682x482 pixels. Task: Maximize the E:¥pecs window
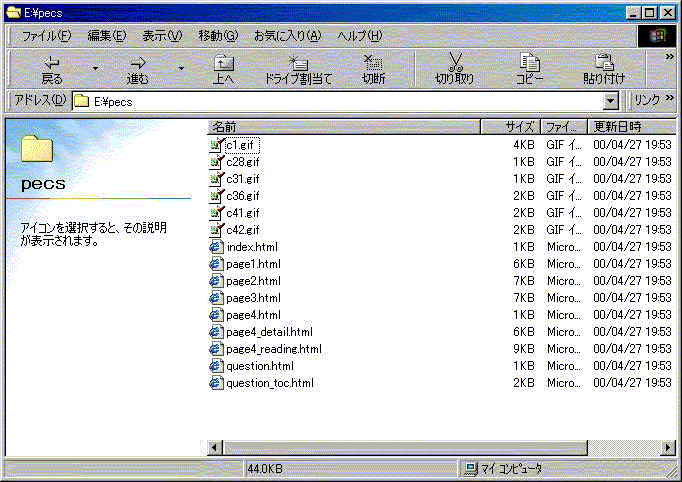pyautogui.click(x=649, y=13)
